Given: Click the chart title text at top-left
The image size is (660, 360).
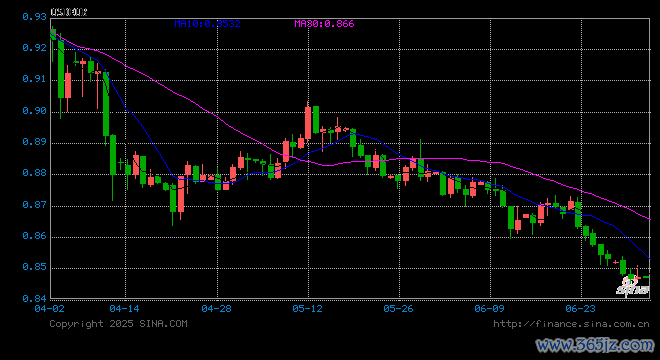Looking at the screenshot, I should pyautogui.click(x=69, y=12).
